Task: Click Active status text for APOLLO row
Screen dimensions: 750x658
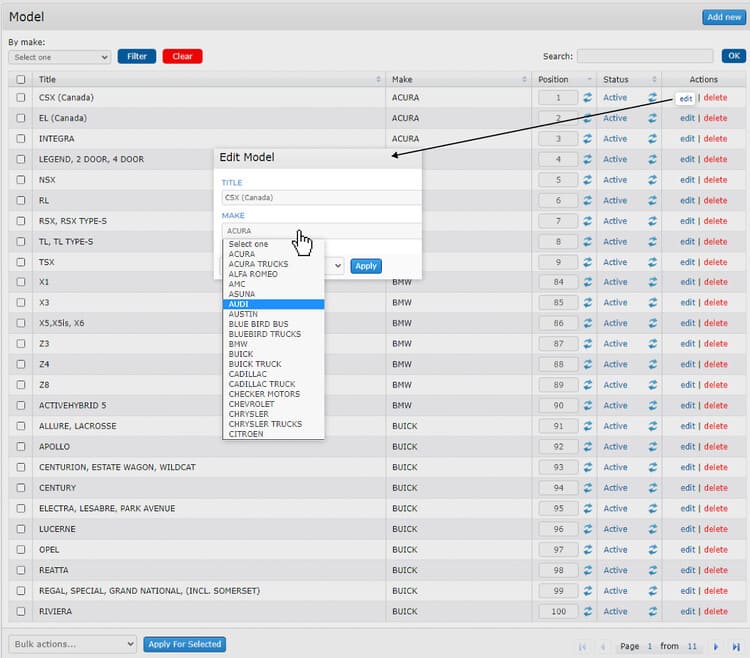Action: (615, 447)
